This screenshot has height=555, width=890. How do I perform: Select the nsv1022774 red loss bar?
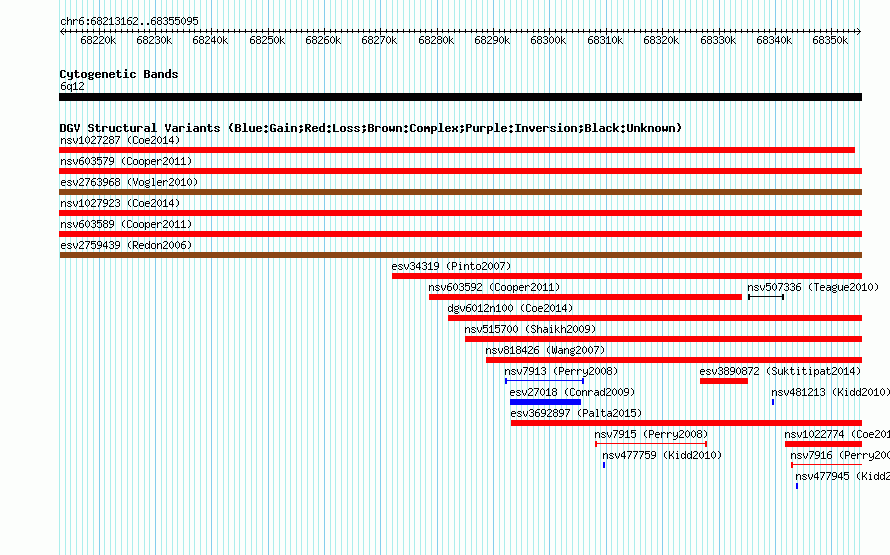pyautogui.click(x=823, y=444)
